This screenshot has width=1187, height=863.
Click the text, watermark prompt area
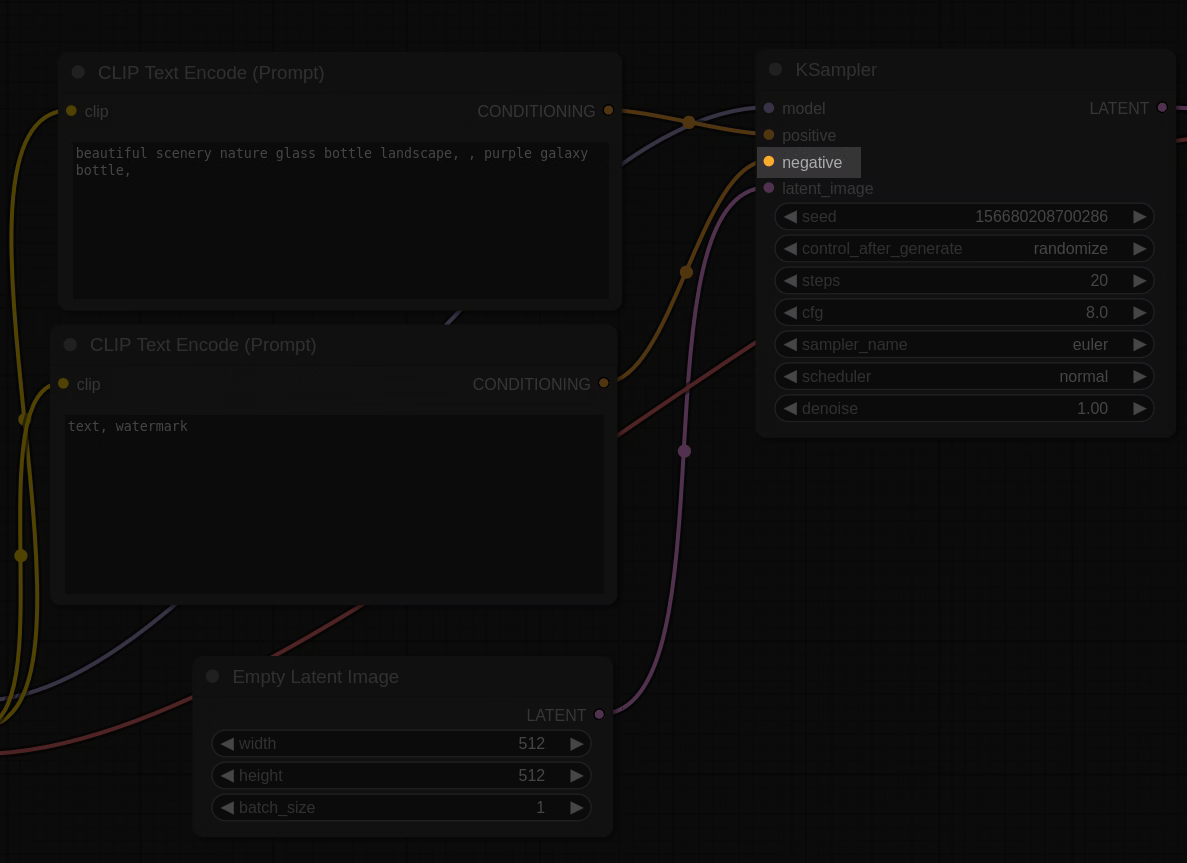click(x=335, y=503)
